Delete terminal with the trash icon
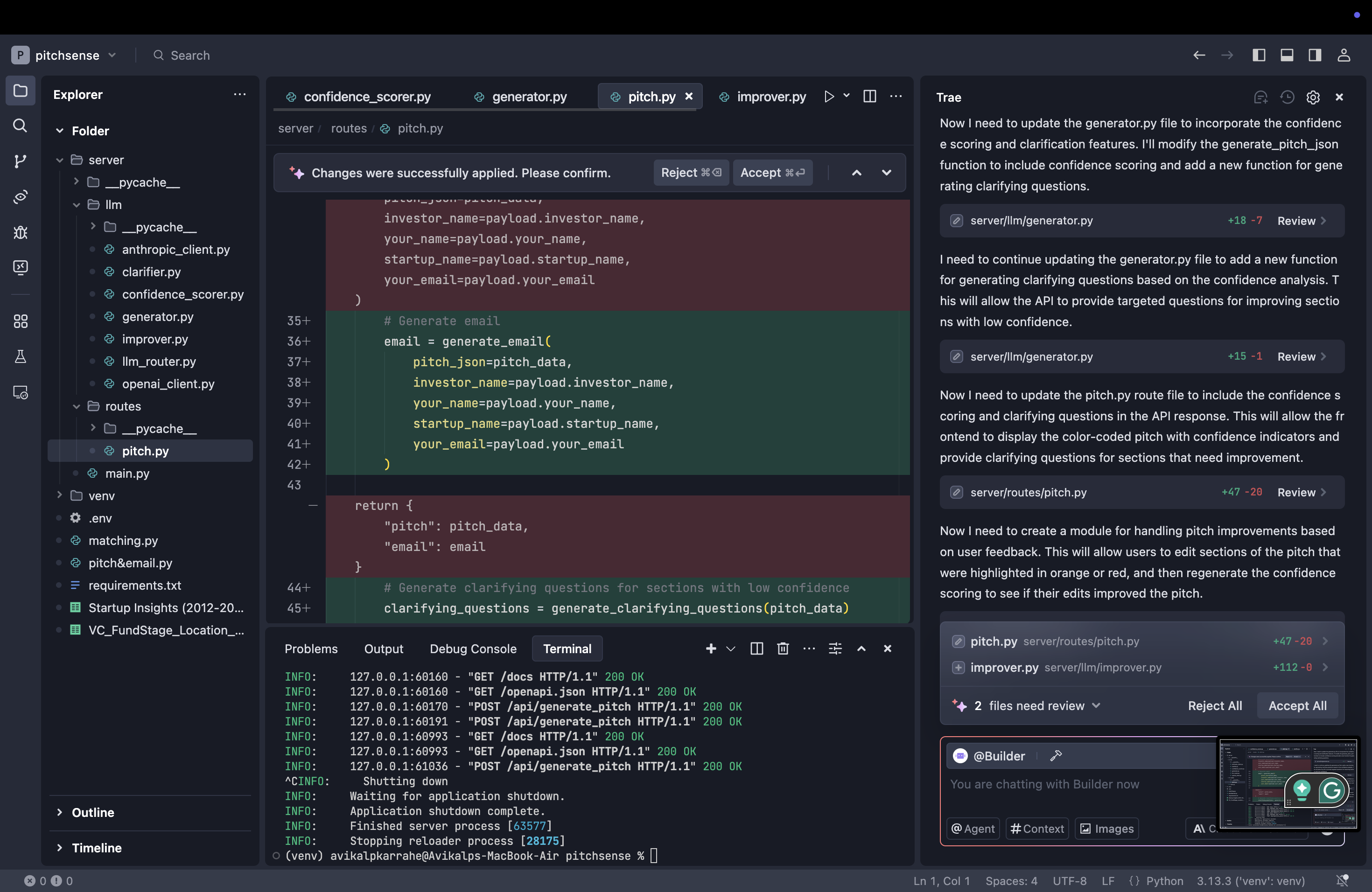Screen dimensions: 1372x892 point(782,649)
